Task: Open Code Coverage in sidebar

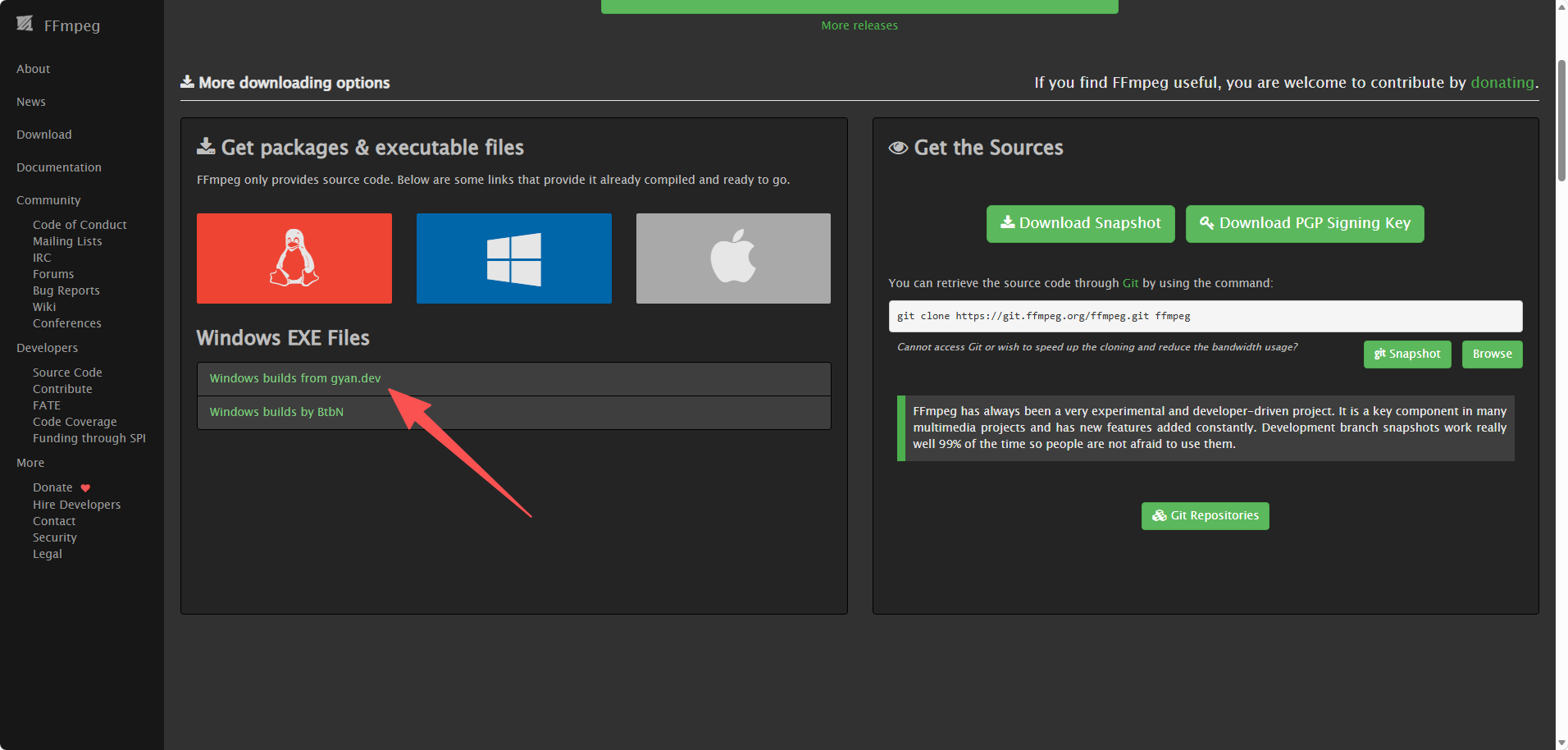Action: (x=75, y=422)
